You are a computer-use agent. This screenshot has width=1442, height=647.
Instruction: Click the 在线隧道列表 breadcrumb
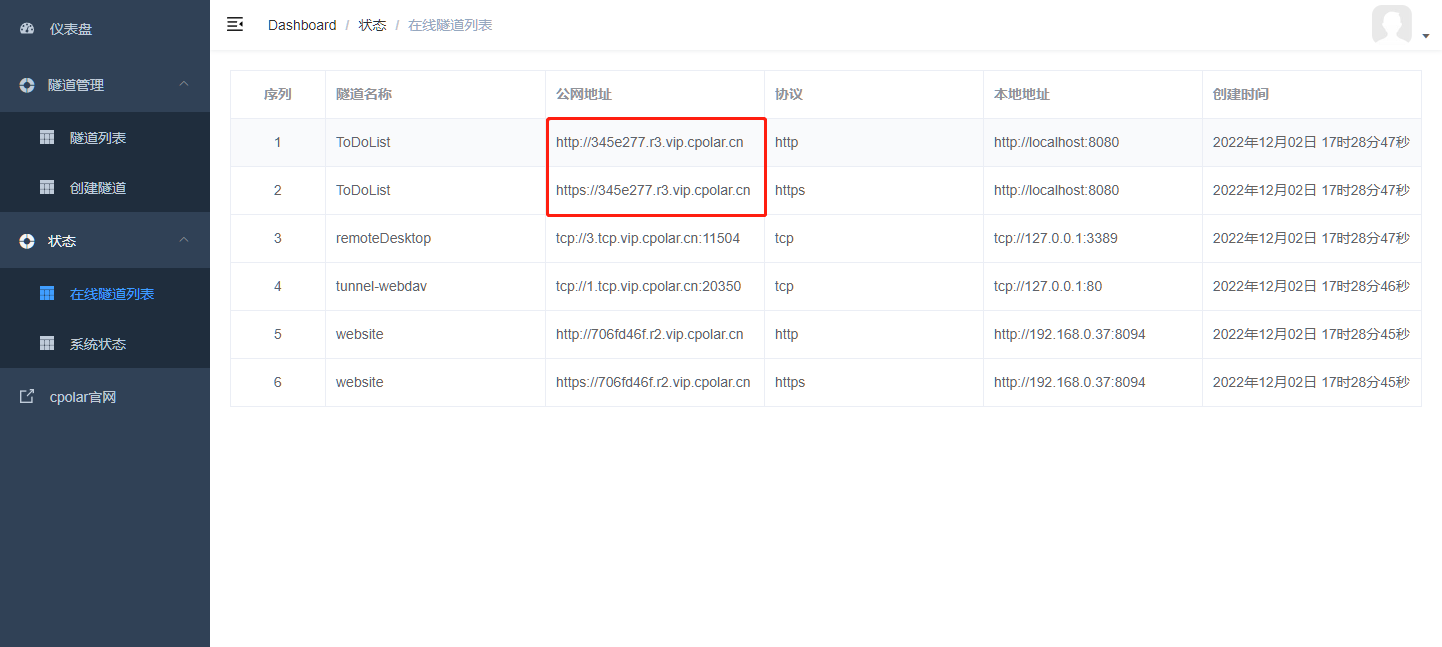tap(450, 25)
